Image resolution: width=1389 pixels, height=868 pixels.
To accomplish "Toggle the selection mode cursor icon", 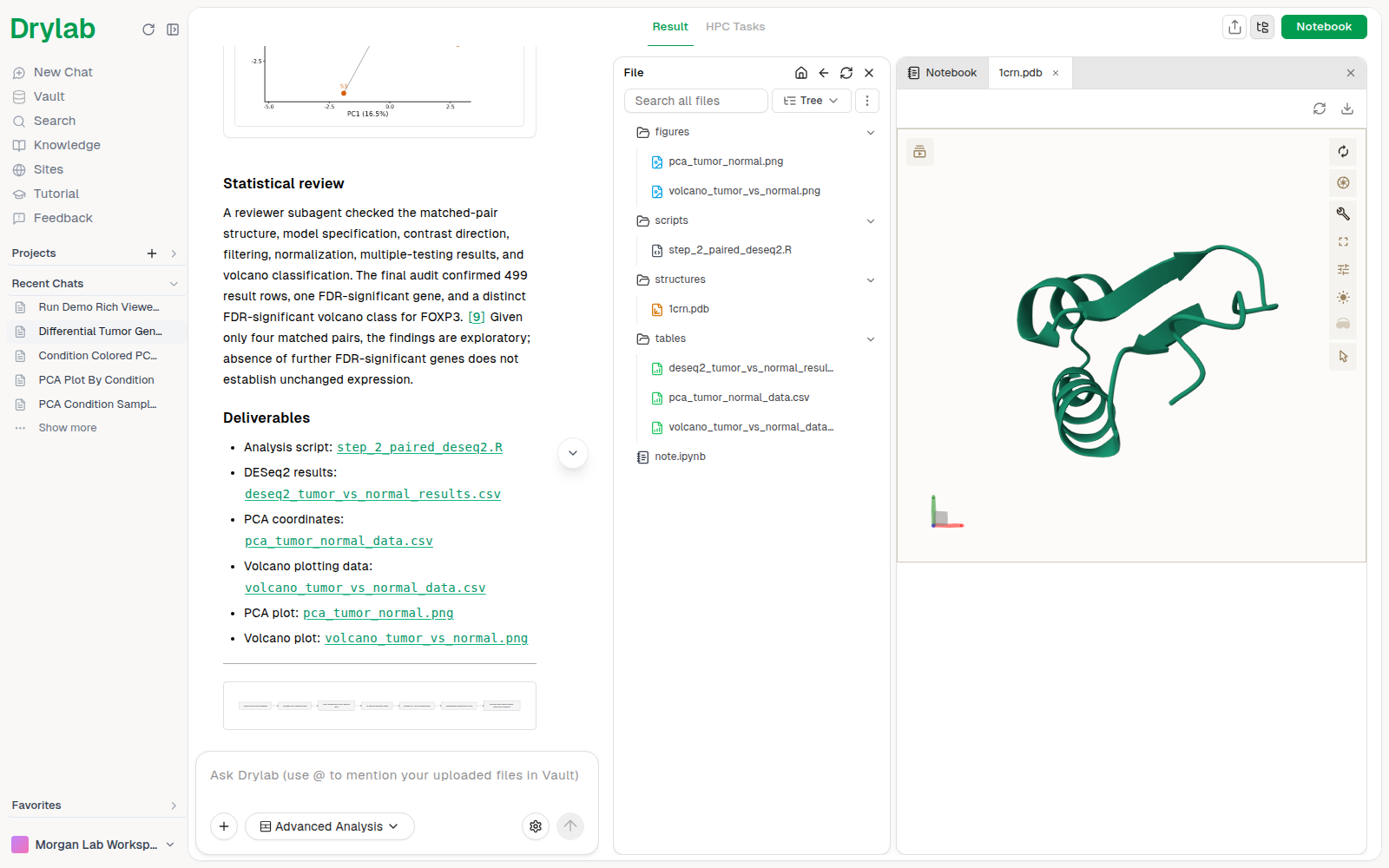I will 1343,357.
